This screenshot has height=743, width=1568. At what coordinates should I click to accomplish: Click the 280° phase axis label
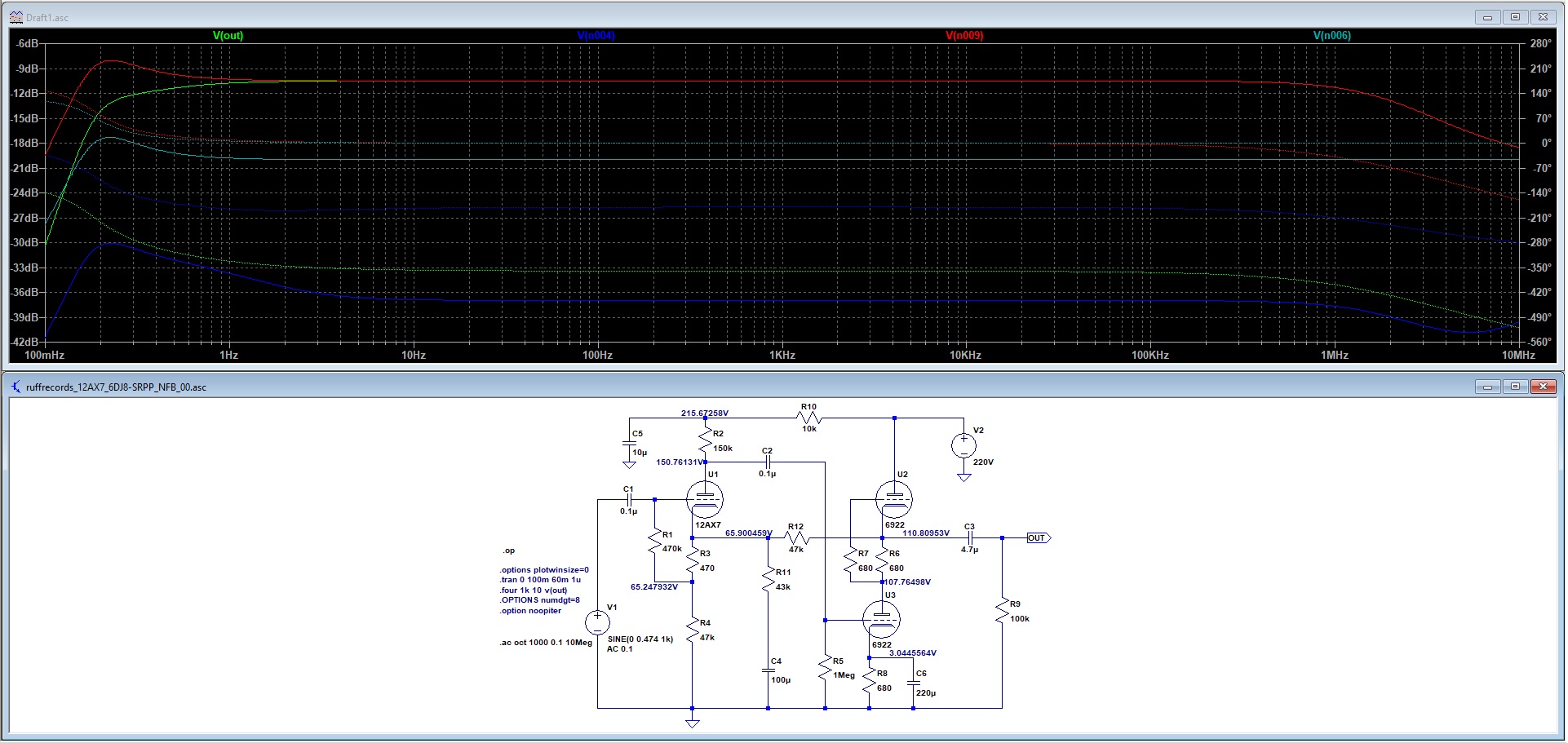(x=1540, y=43)
